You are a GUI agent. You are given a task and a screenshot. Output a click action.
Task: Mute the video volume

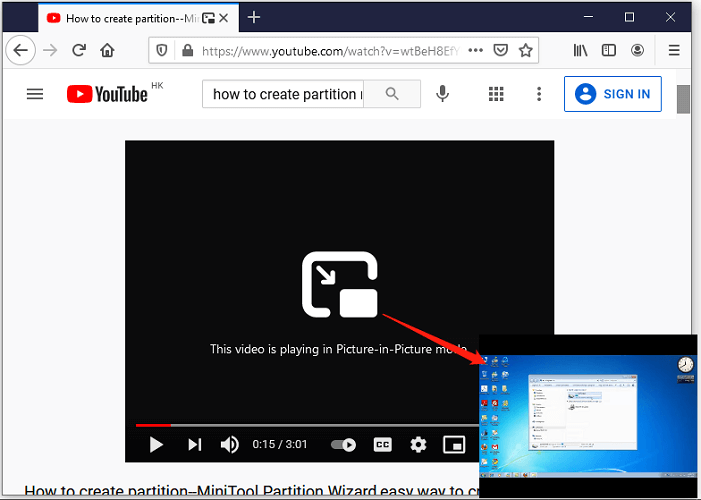(230, 445)
